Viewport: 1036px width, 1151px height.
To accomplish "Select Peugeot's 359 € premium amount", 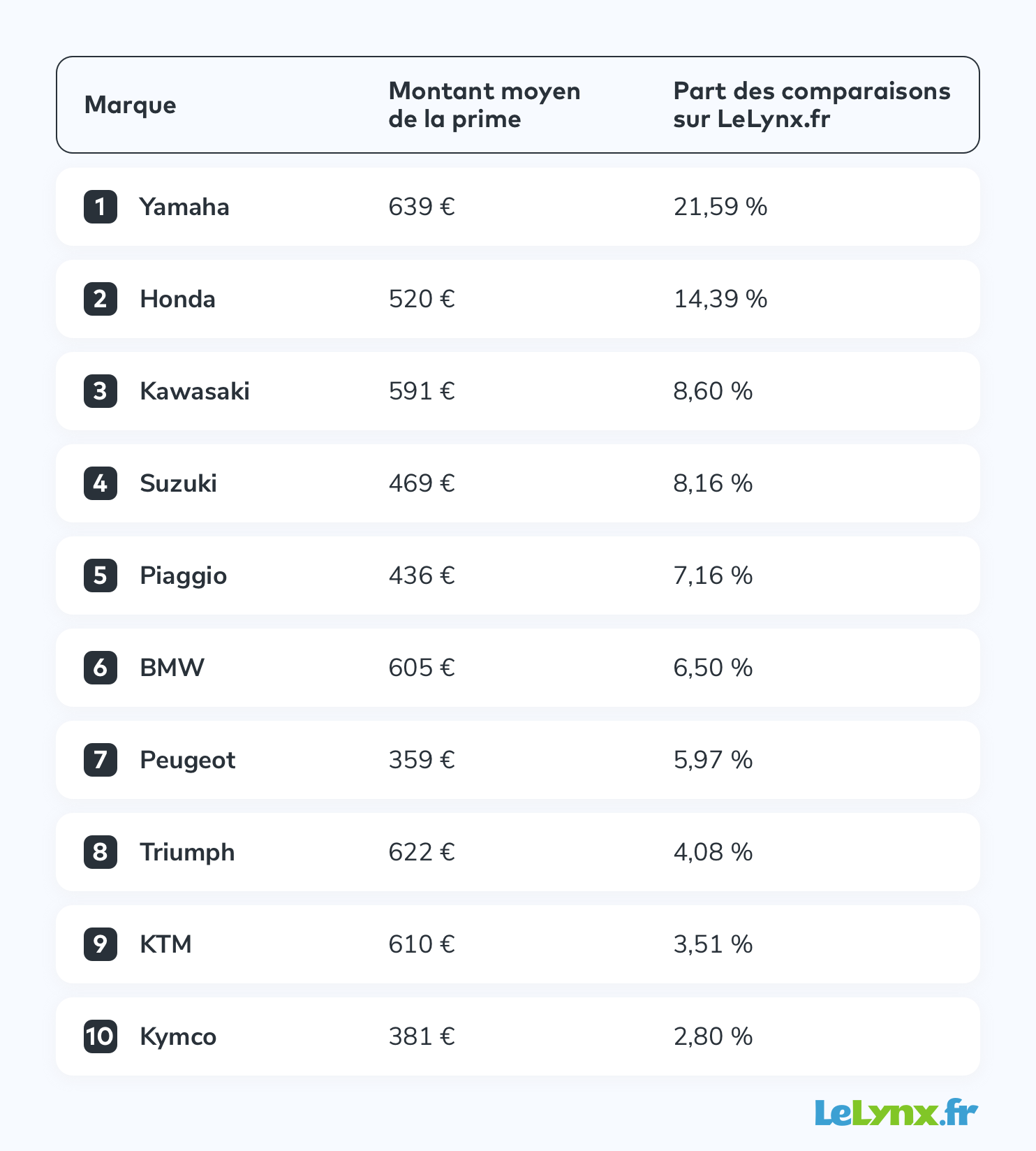I will click(x=422, y=760).
